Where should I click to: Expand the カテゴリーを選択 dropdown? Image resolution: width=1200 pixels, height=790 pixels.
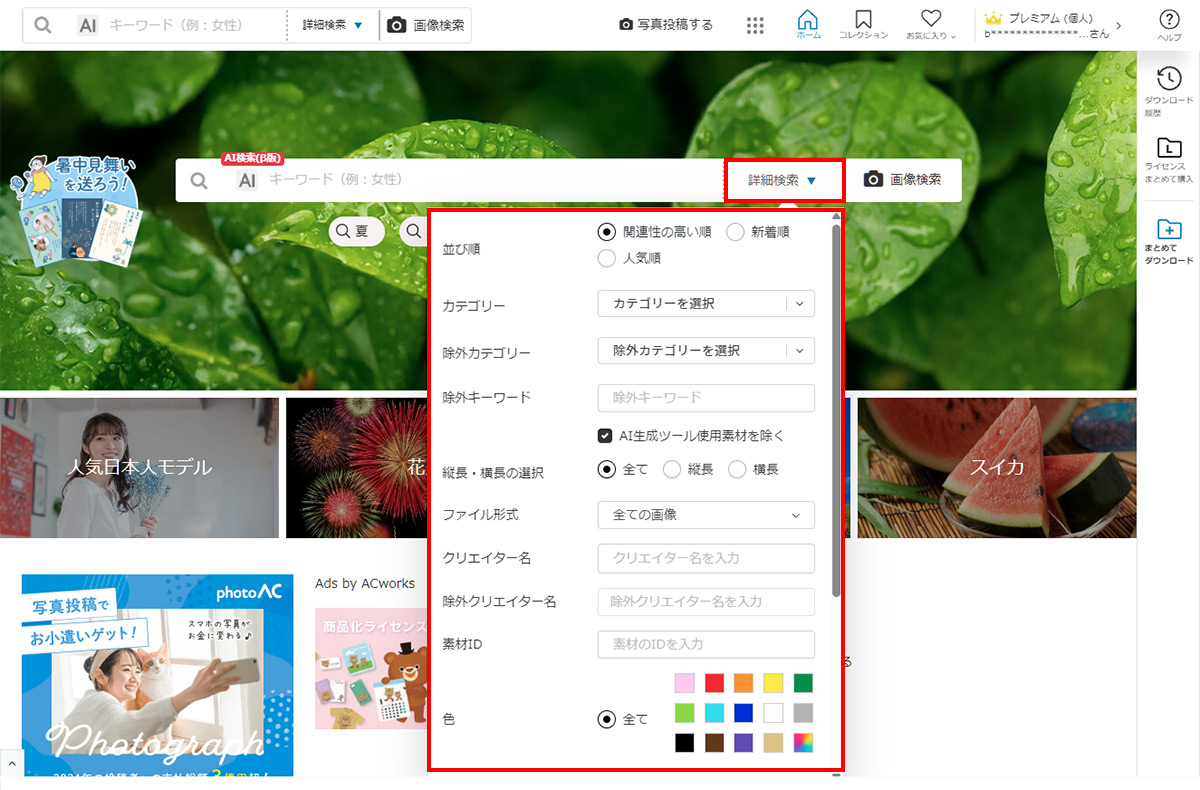pyautogui.click(x=706, y=303)
